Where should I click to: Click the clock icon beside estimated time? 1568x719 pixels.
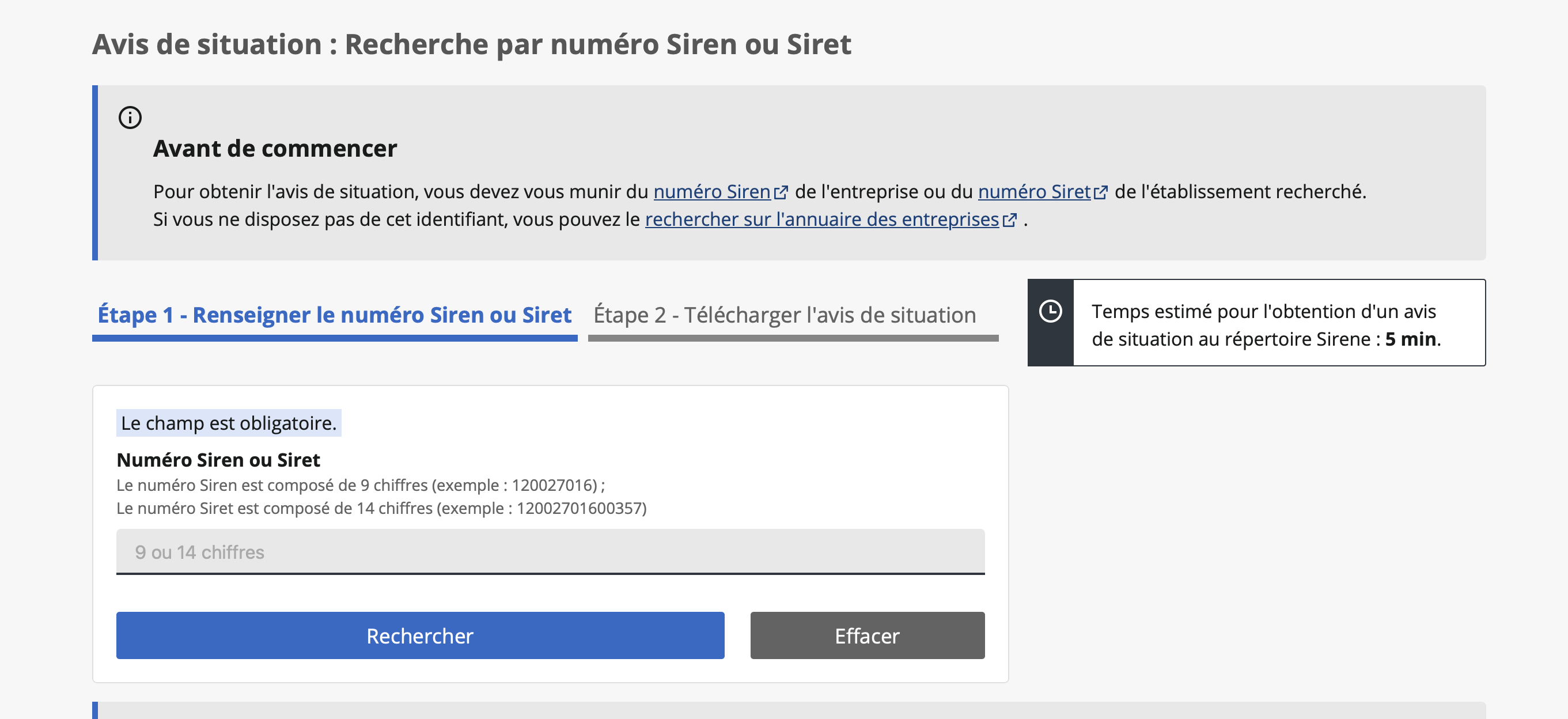[1050, 311]
